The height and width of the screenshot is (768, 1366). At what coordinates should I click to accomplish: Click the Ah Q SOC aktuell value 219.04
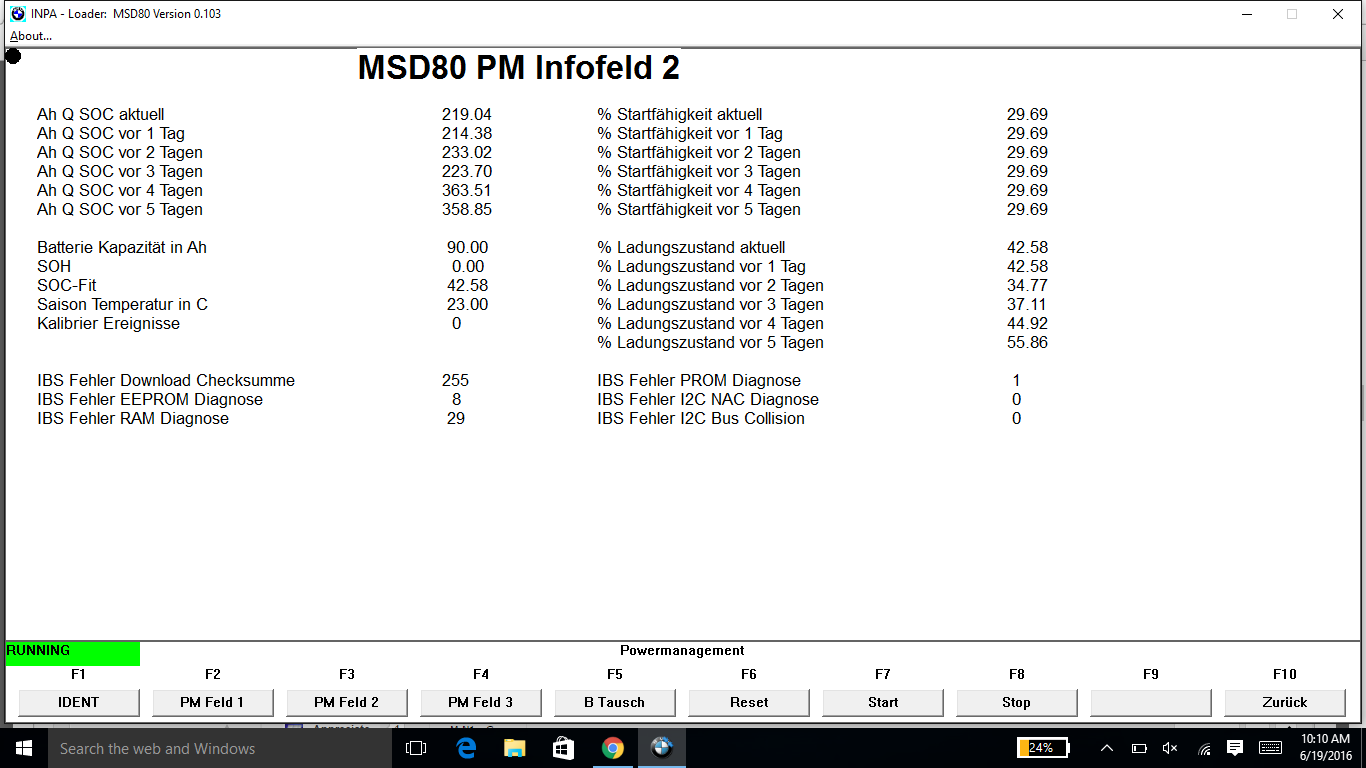pyautogui.click(x=467, y=115)
